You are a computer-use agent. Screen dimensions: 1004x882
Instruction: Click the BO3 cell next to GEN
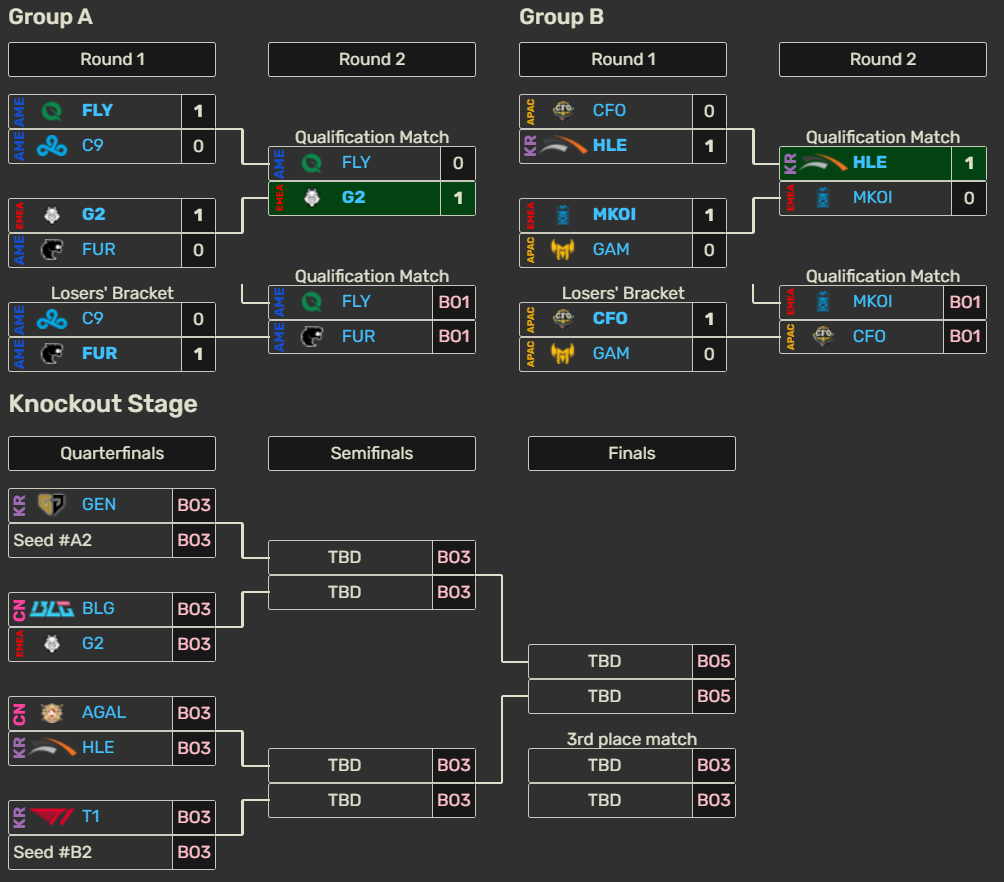(x=194, y=505)
